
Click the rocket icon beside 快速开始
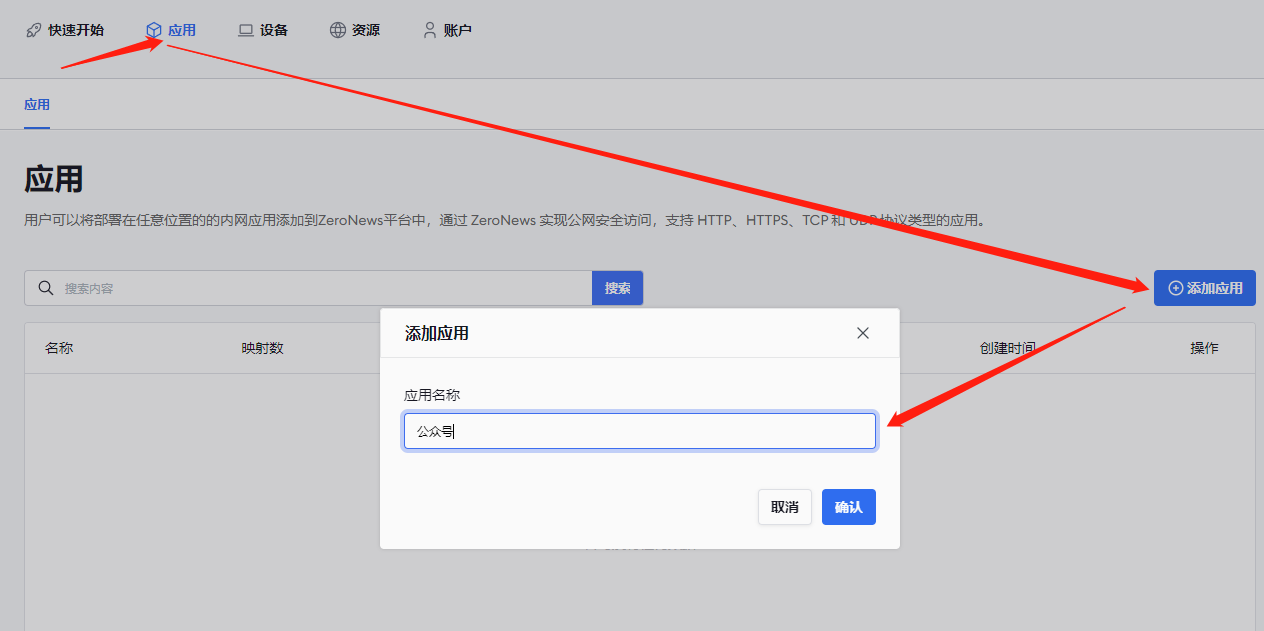[x=34, y=30]
